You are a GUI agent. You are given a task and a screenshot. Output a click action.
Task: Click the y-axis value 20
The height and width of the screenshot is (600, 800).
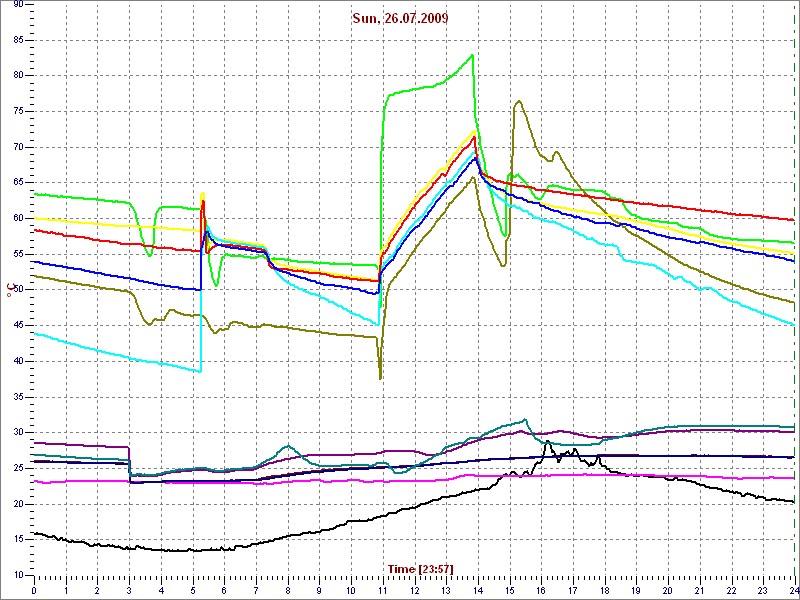(18, 504)
